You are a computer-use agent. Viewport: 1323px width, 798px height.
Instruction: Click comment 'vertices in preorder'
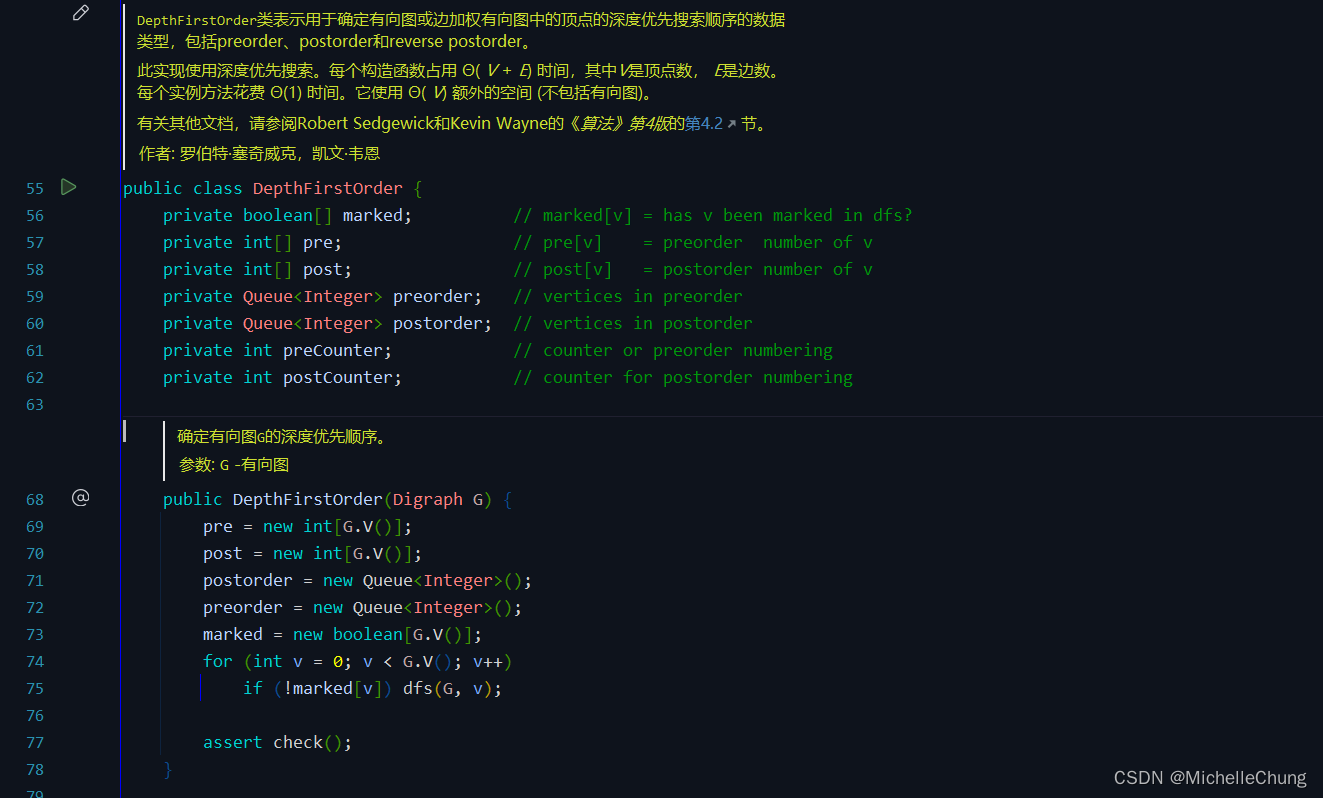click(628, 296)
